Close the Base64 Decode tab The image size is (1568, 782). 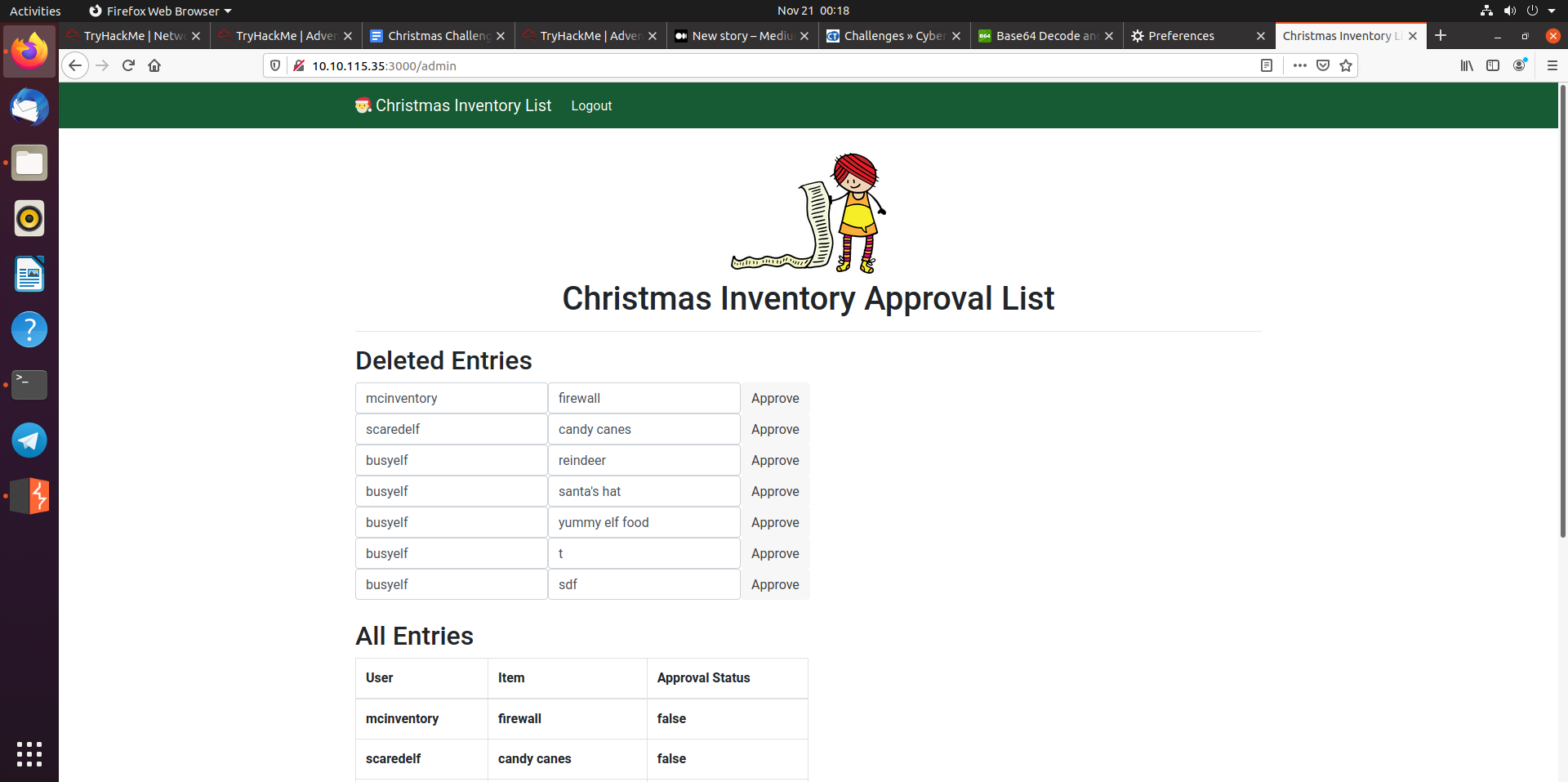pyautogui.click(x=1109, y=36)
